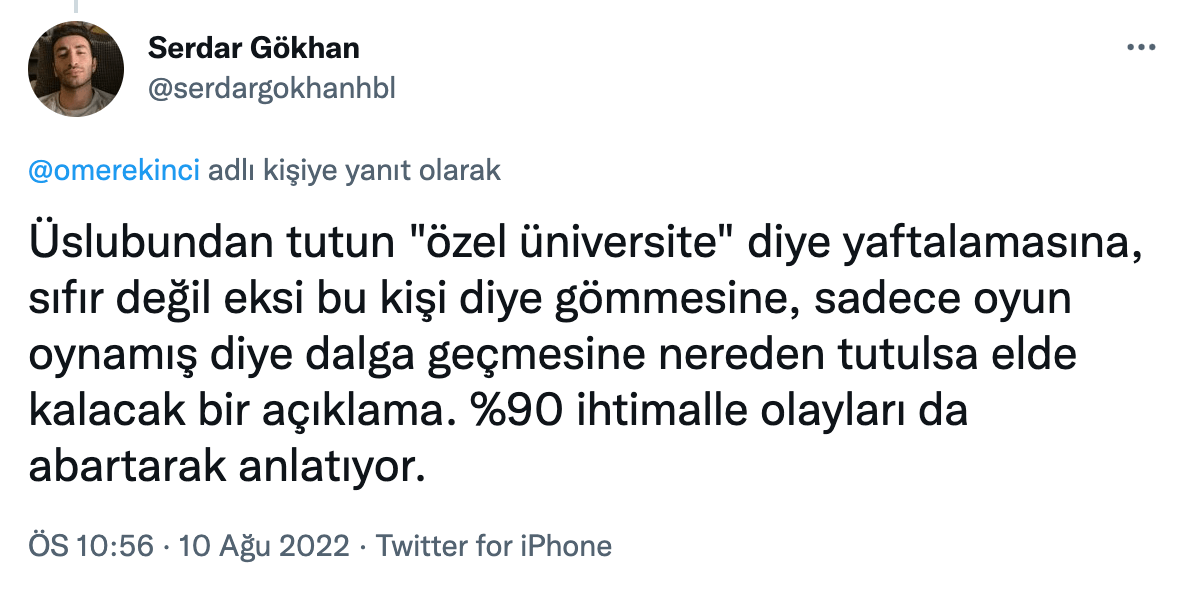Screen dimensions: 1188x595
Task: Click the @serdargokhanhbl handle
Action: tap(271, 88)
